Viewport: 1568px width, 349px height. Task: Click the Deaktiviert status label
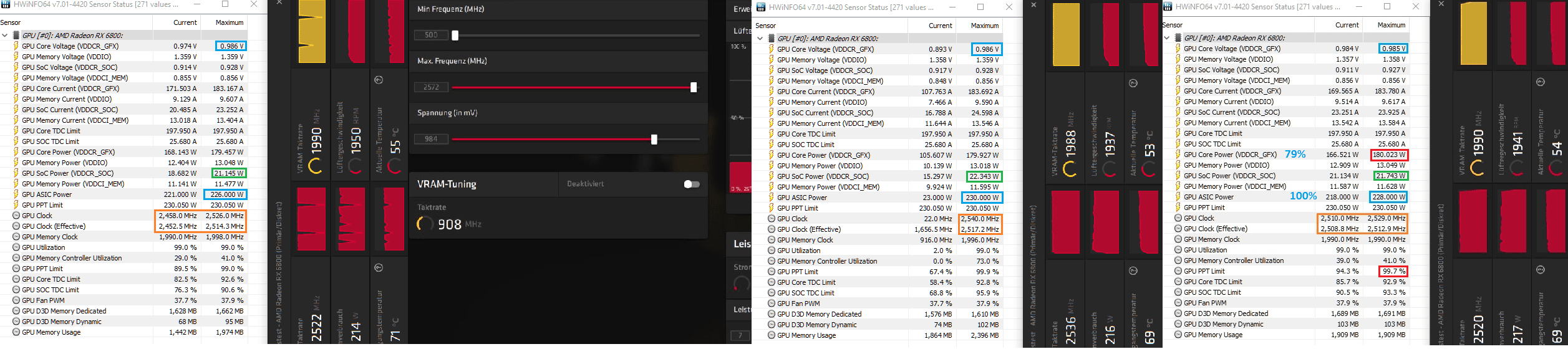tap(585, 184)
